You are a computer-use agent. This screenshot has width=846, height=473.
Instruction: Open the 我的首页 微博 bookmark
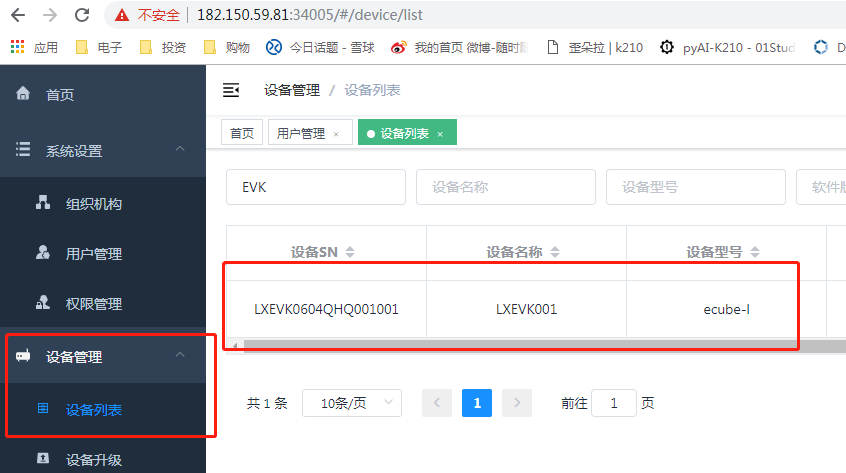[459, 47]
